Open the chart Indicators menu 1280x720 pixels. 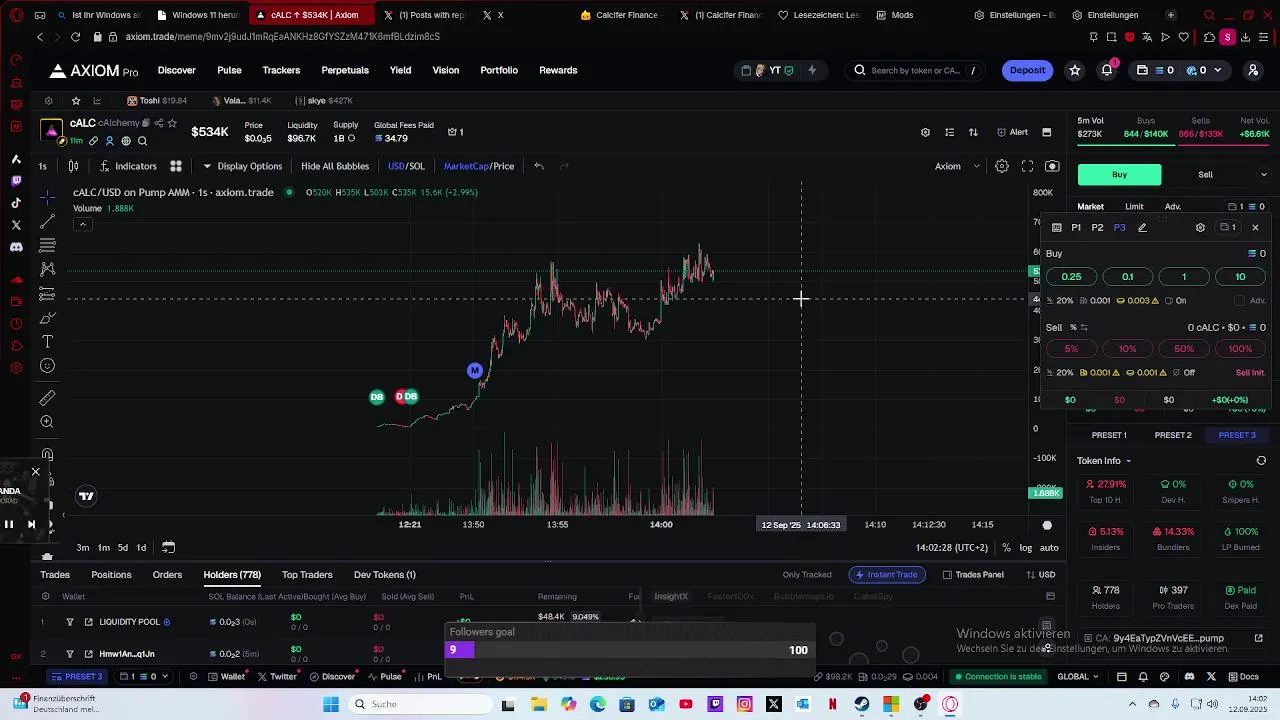click(128, 166)
